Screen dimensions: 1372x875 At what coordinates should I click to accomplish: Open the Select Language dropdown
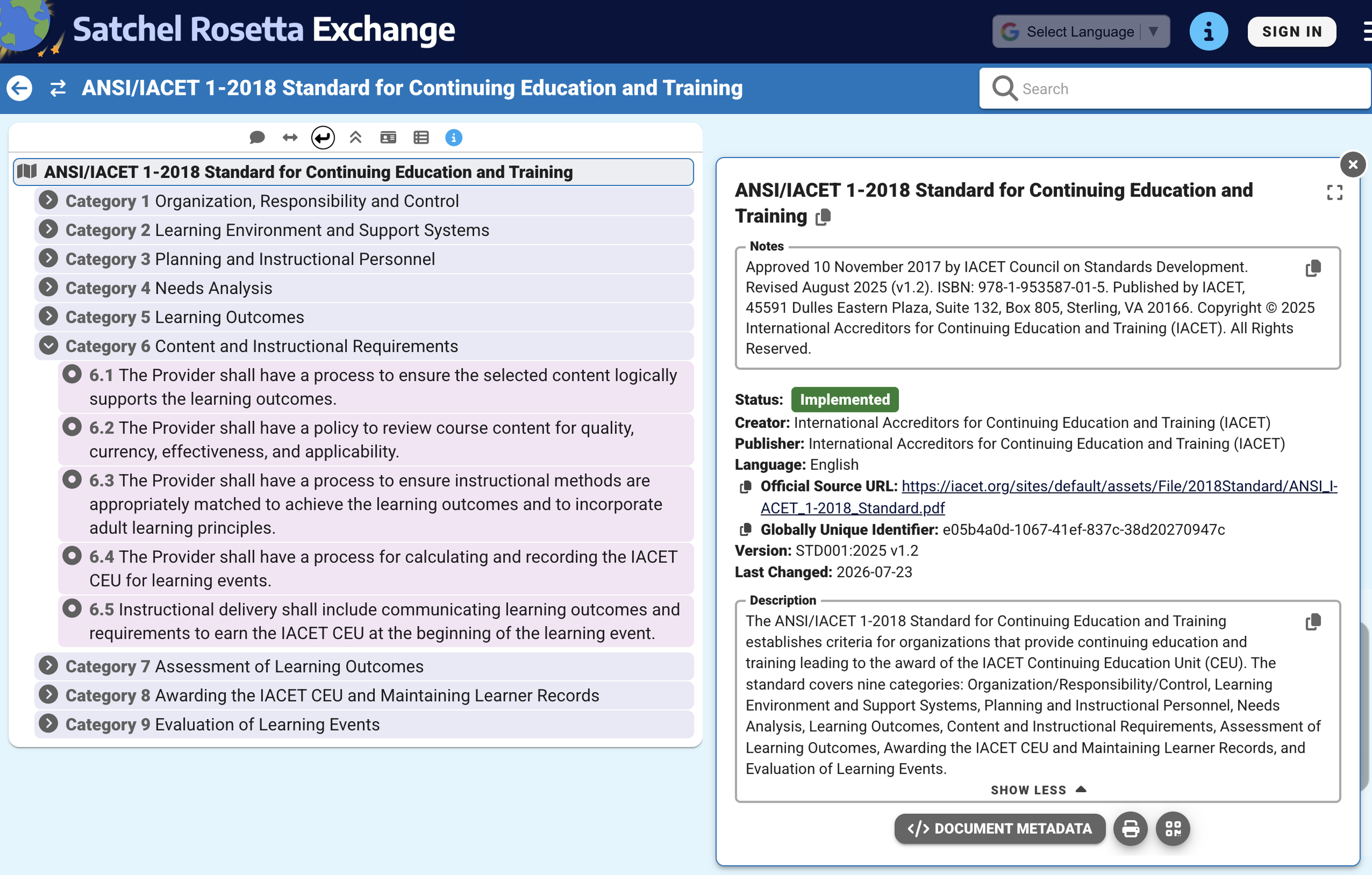(x=1081, y=31)
